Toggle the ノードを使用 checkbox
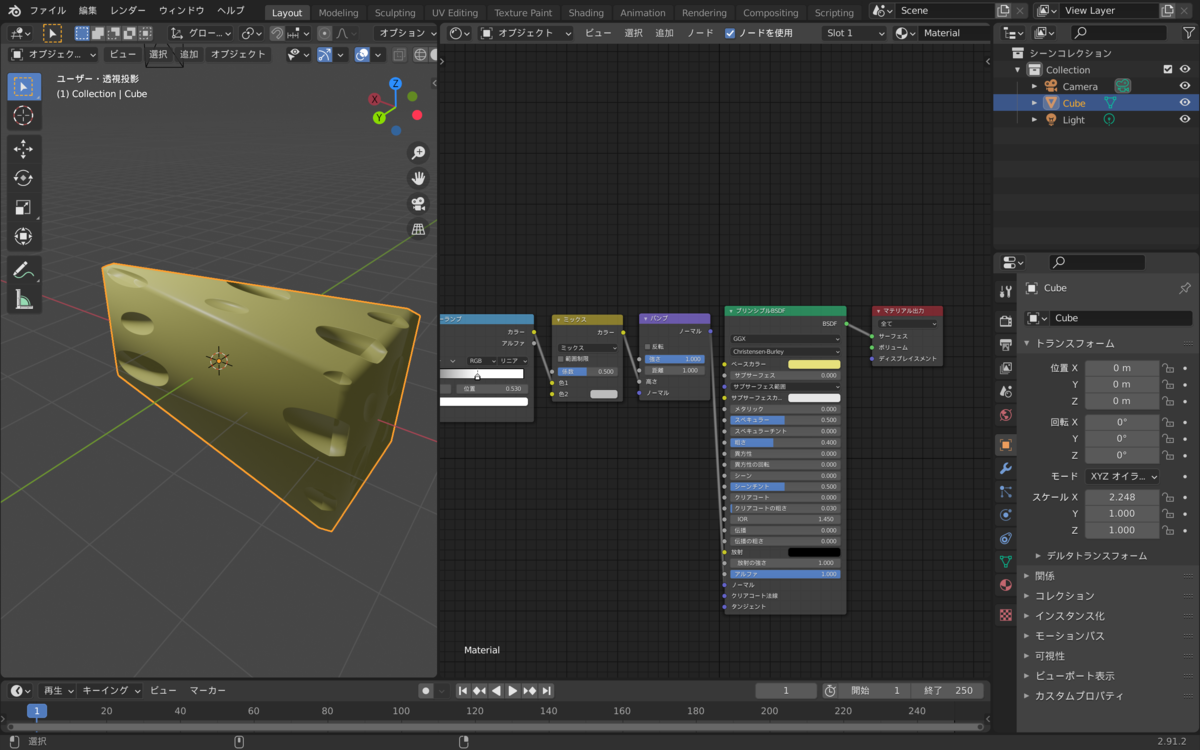1200x750 pixels. pyautogui.click(x=730, y=33)
